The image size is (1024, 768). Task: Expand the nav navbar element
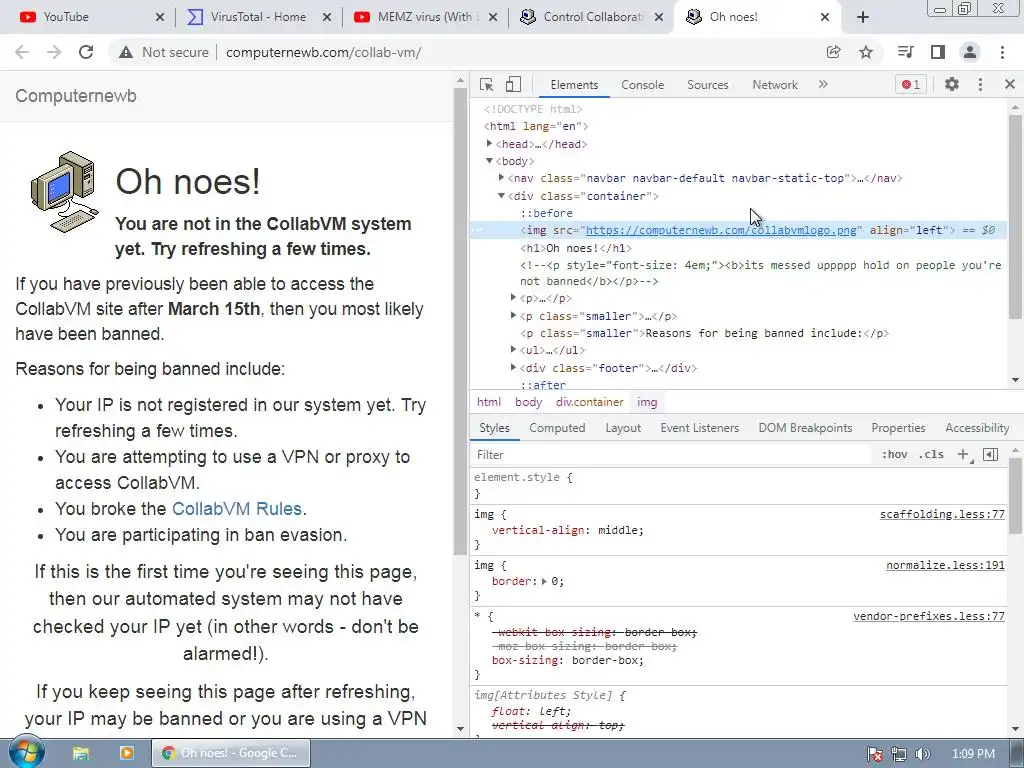[x=502, y=178]
